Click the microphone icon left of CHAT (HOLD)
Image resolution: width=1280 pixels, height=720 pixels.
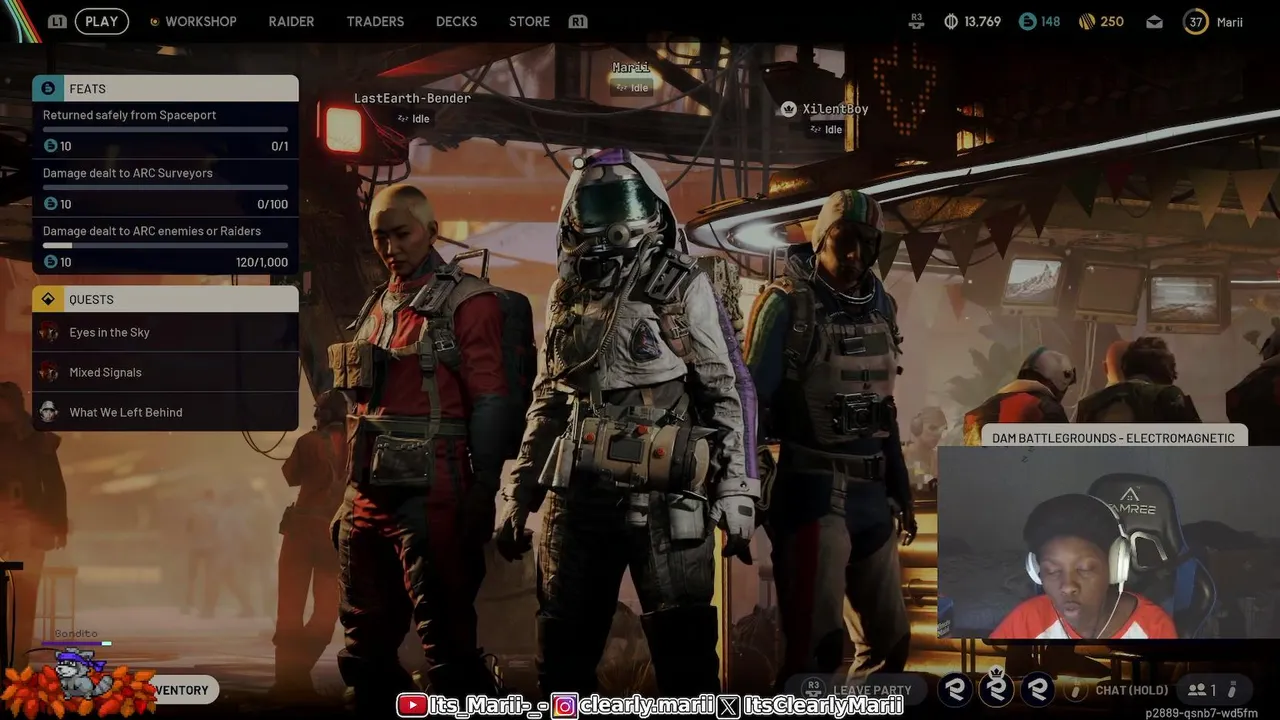coord(1076,690)
